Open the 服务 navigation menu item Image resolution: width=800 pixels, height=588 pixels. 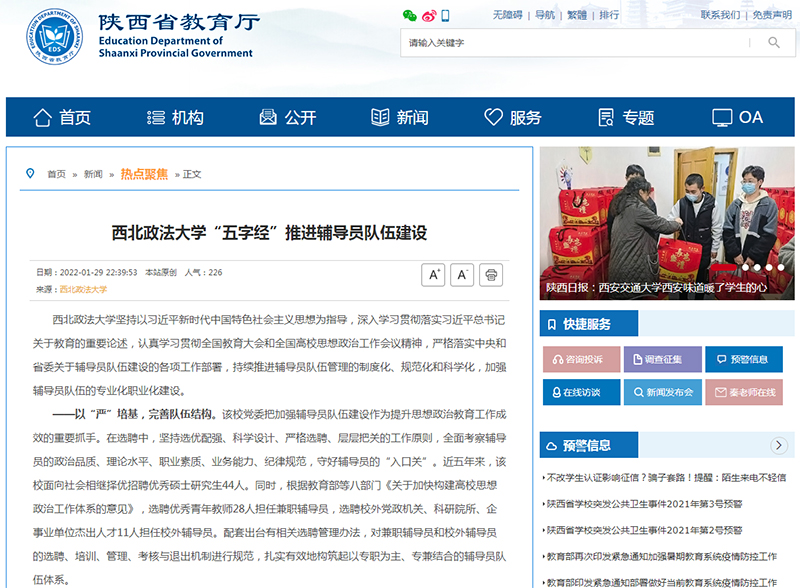coord(513,117)
